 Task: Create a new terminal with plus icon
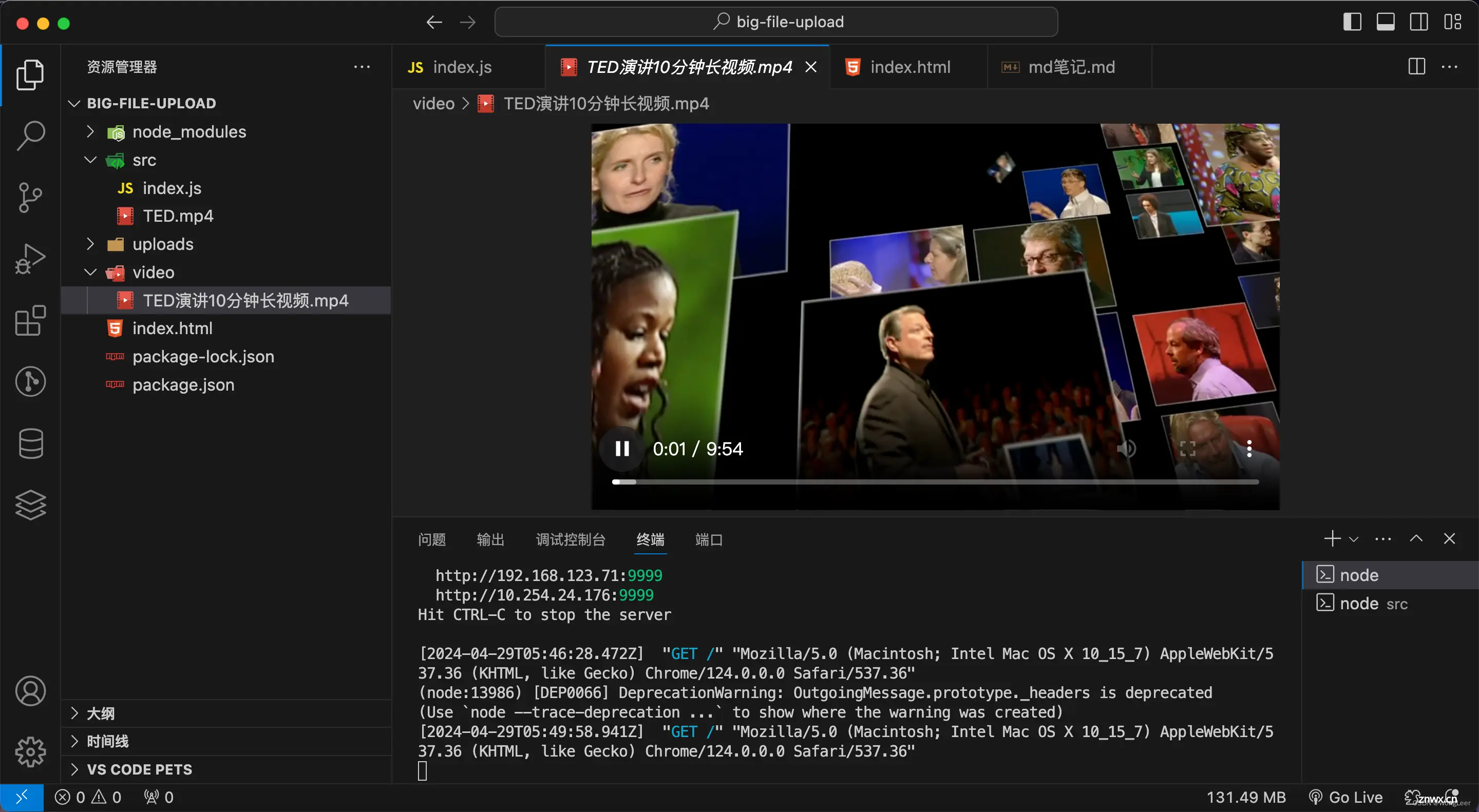point(1332,538)
